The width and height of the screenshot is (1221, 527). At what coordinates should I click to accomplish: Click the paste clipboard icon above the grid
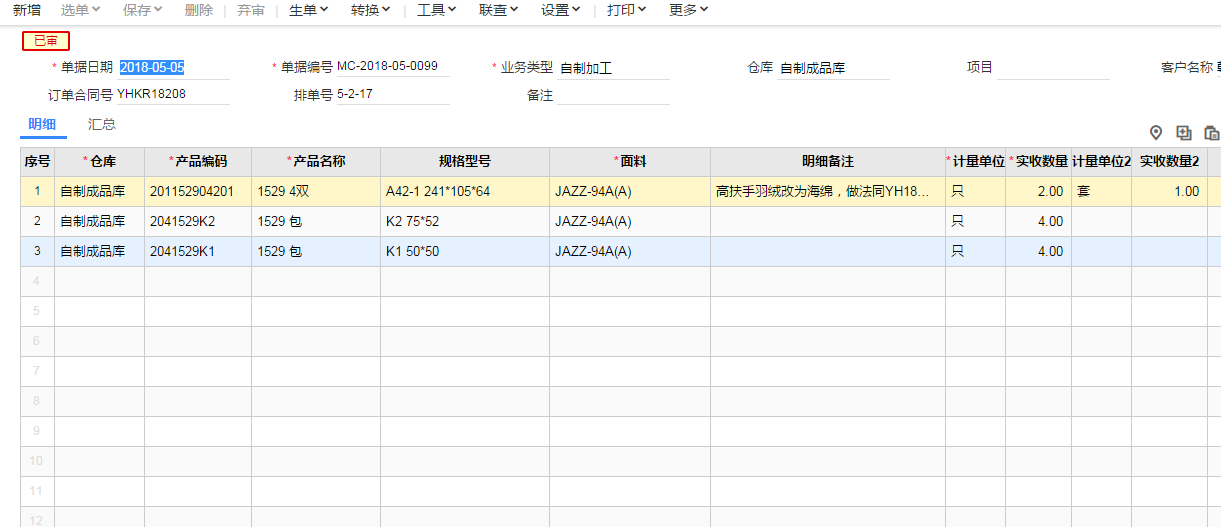1211,133
